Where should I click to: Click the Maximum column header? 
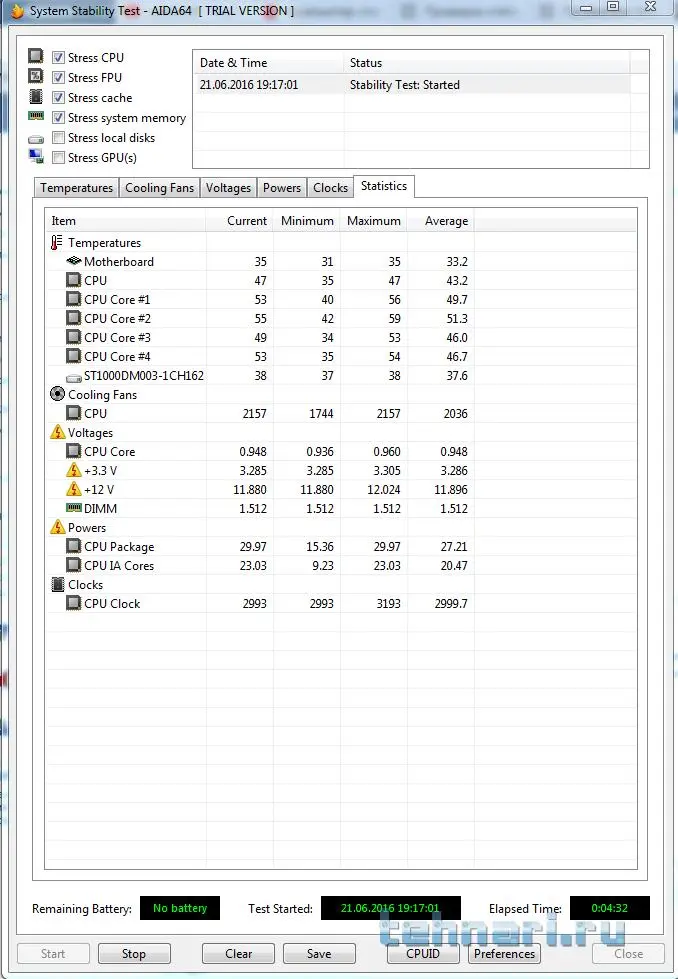(373, 220)
